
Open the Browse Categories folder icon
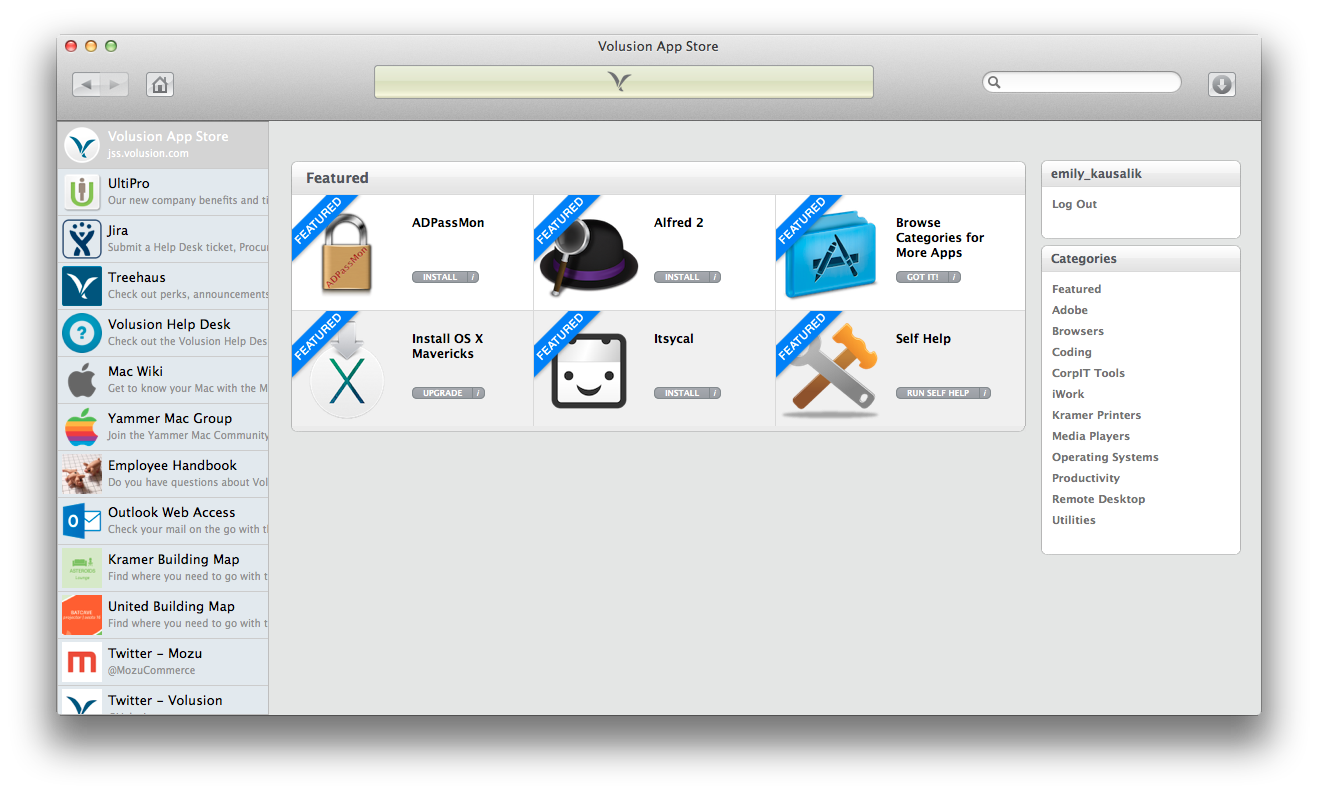coord(831,256)
